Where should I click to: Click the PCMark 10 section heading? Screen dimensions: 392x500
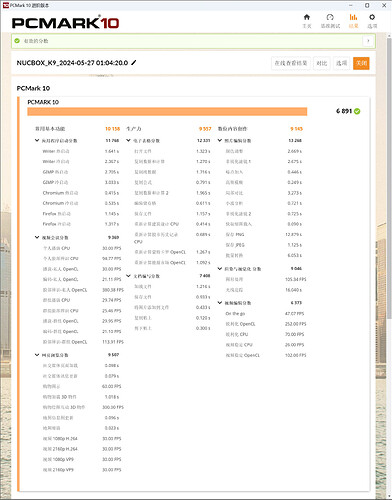(33, 88)
